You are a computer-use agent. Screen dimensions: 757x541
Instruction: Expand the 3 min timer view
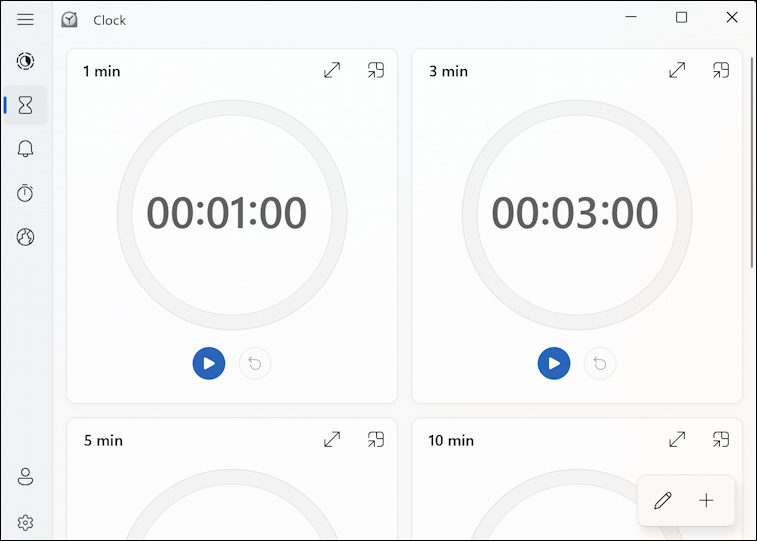click(x=677, y=70)
